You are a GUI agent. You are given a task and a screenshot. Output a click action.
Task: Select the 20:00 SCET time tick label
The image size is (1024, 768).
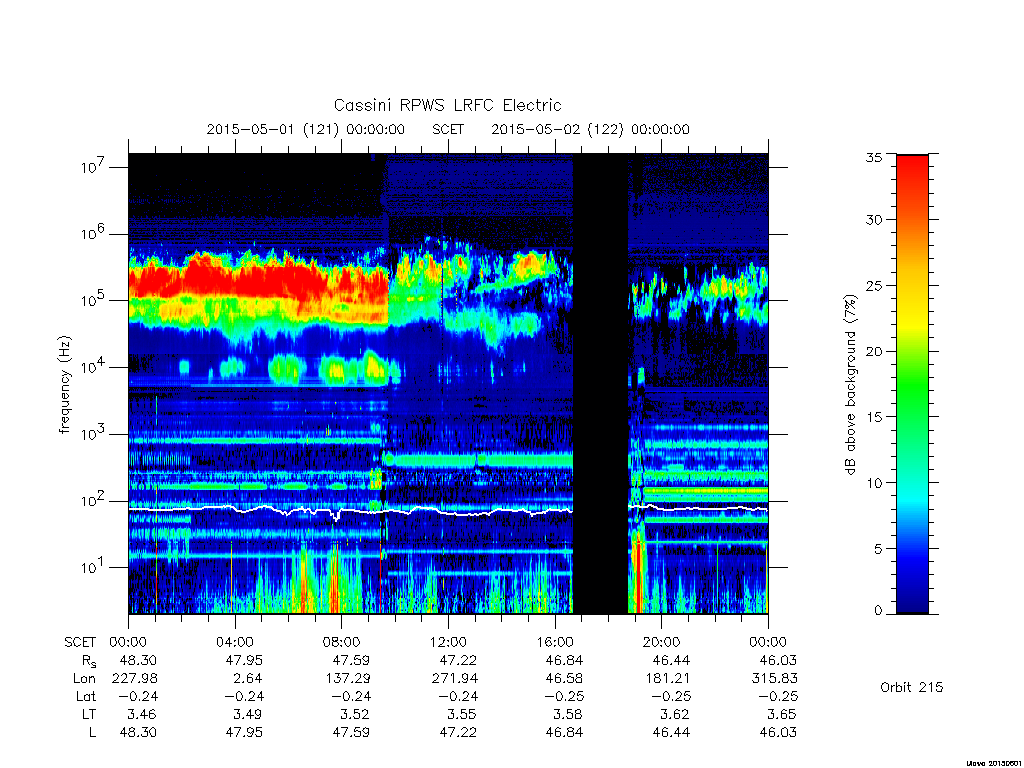coord(661,643)
